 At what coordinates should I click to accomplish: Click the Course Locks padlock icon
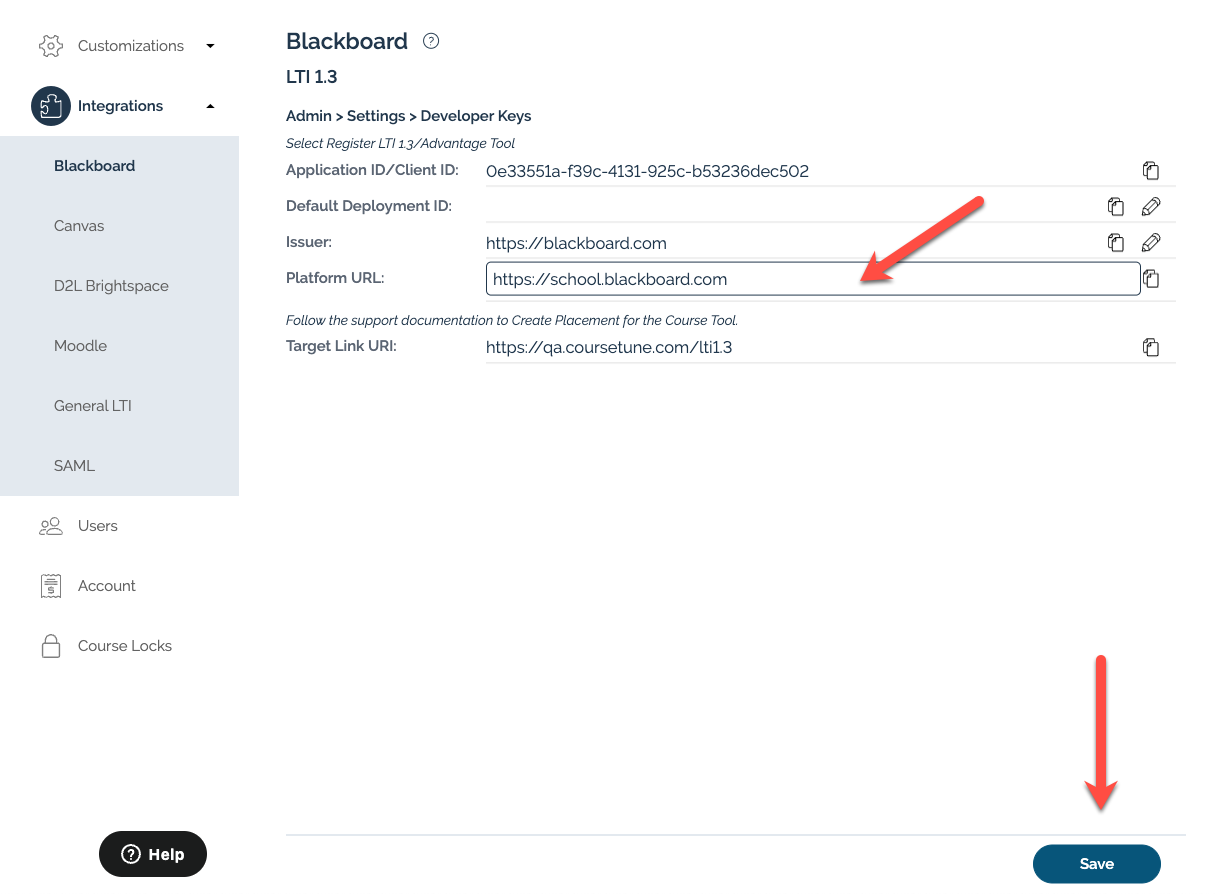pyautogui.click(x=50, y=646)
